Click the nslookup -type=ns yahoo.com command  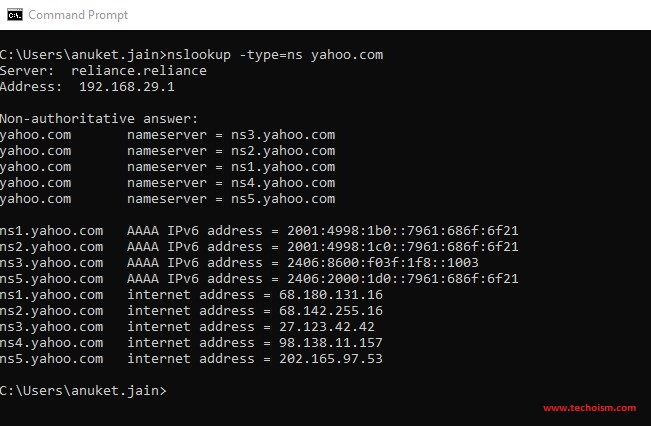(x=275, y=55)
